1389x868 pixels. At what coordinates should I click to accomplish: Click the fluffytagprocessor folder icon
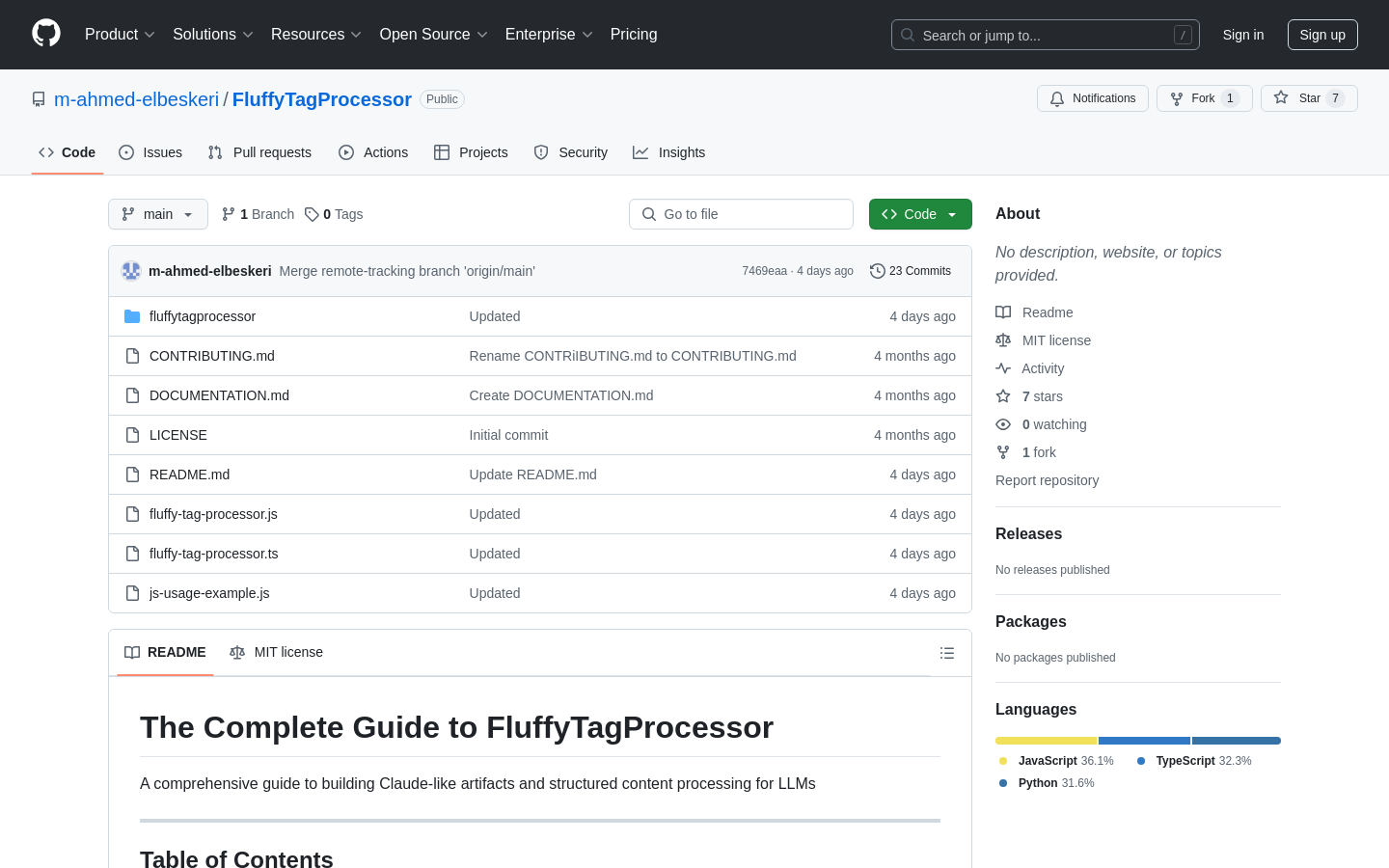(132, 316)
